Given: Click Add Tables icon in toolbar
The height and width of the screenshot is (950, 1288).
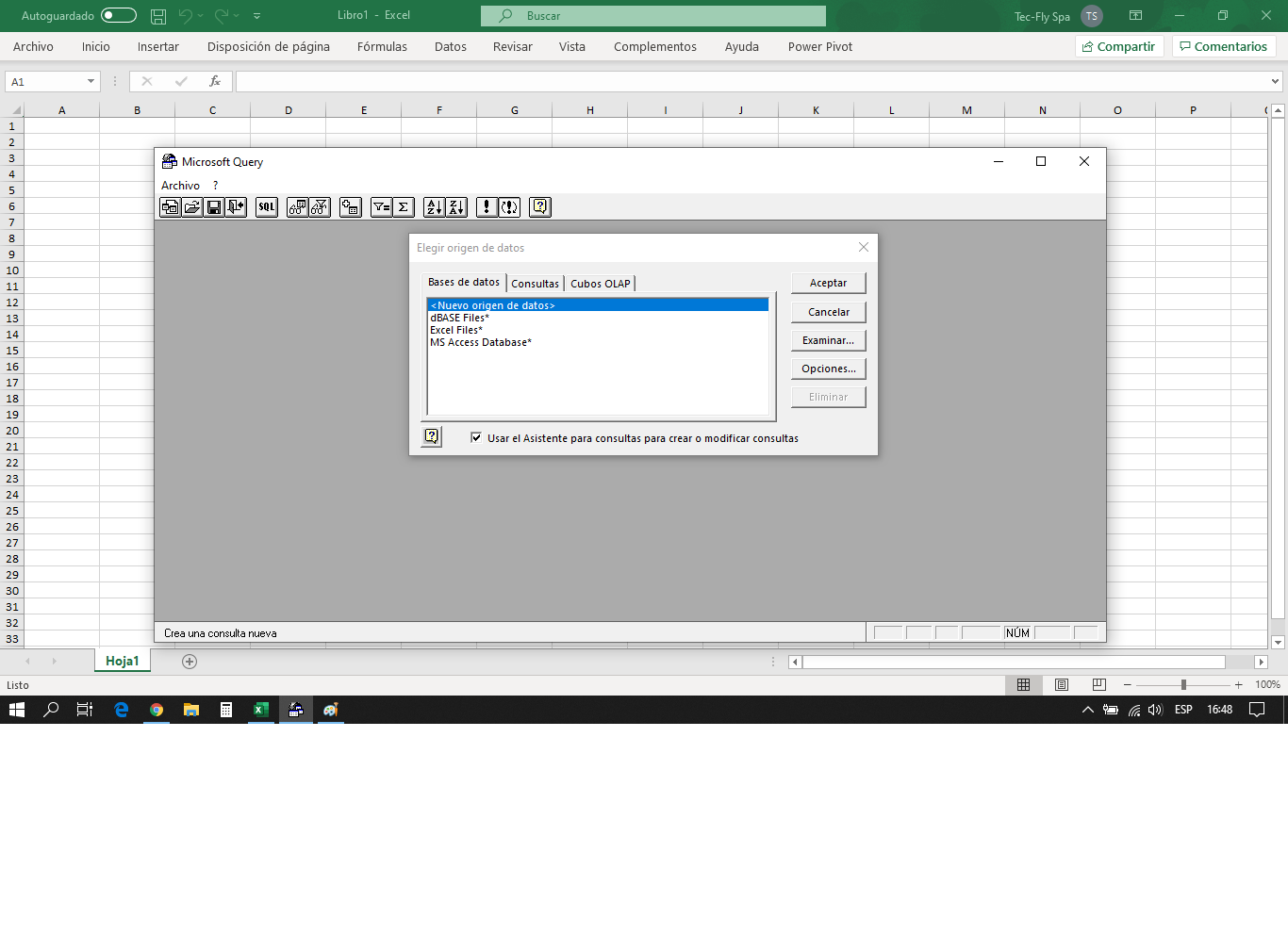Looking at the screenshot, I should (351, 207).
